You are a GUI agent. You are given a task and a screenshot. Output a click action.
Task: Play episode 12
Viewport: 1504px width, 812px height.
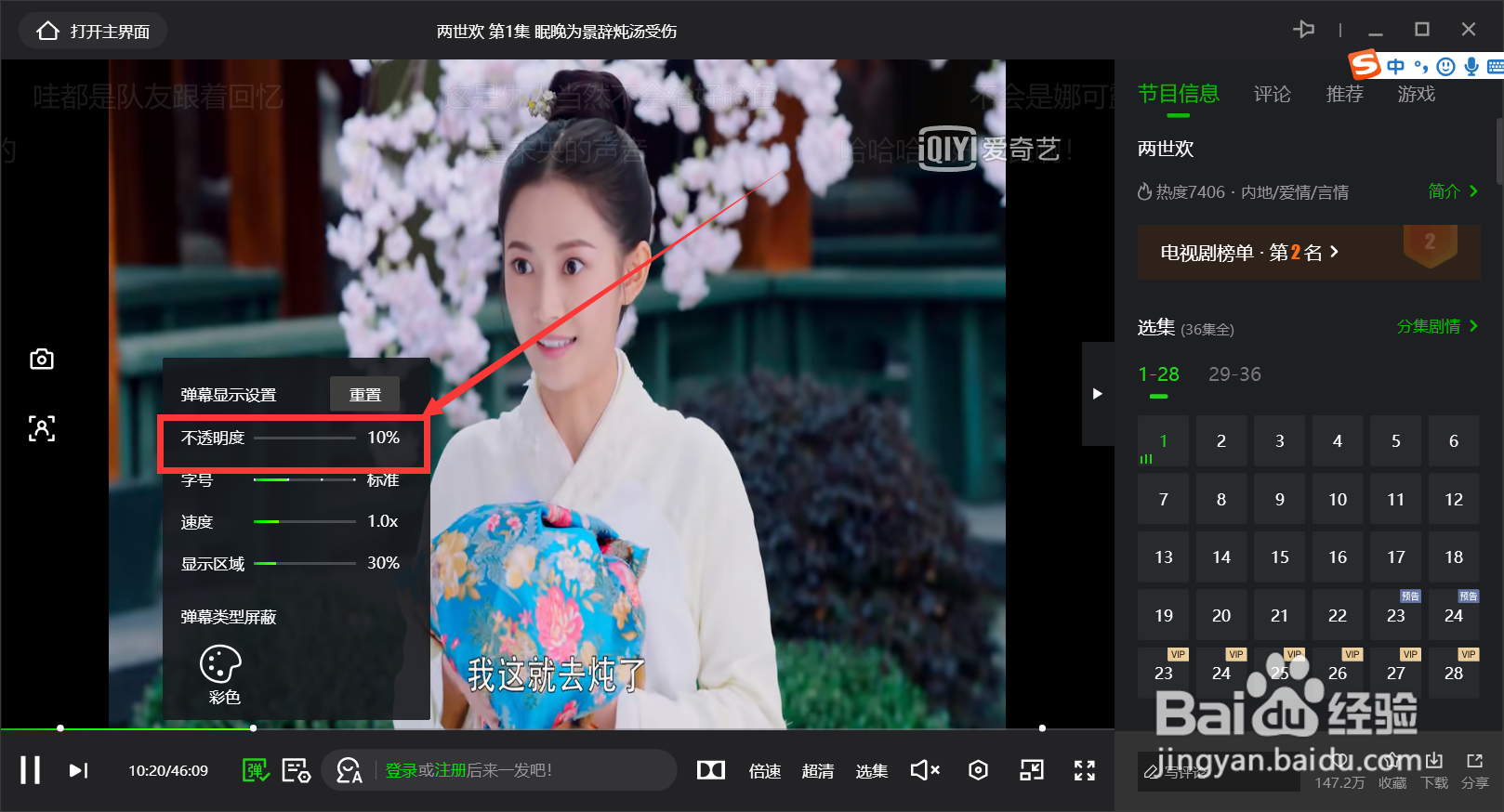[x=1454, y=500]
